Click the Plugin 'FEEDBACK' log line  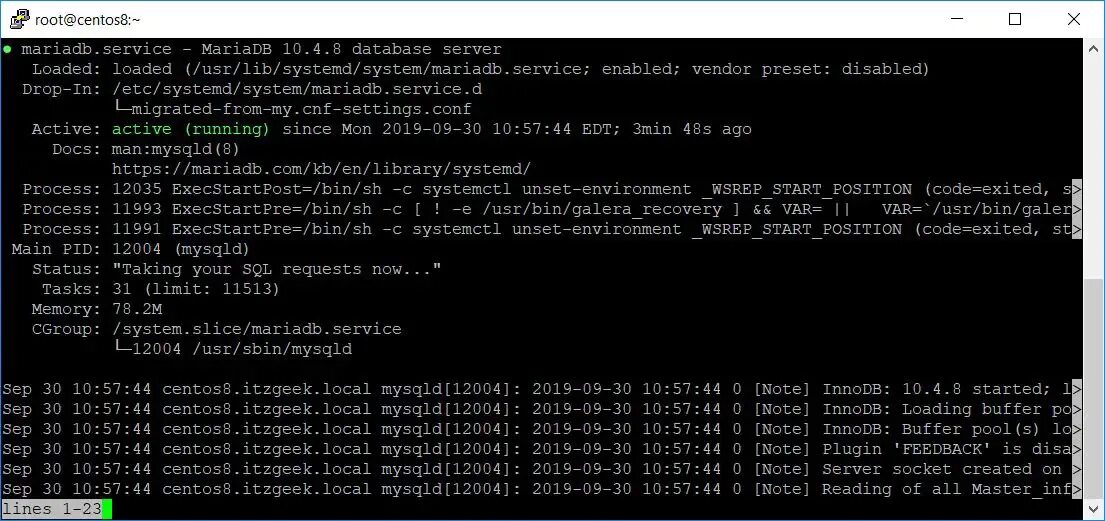pyautogui.click(x=541, y=449)
